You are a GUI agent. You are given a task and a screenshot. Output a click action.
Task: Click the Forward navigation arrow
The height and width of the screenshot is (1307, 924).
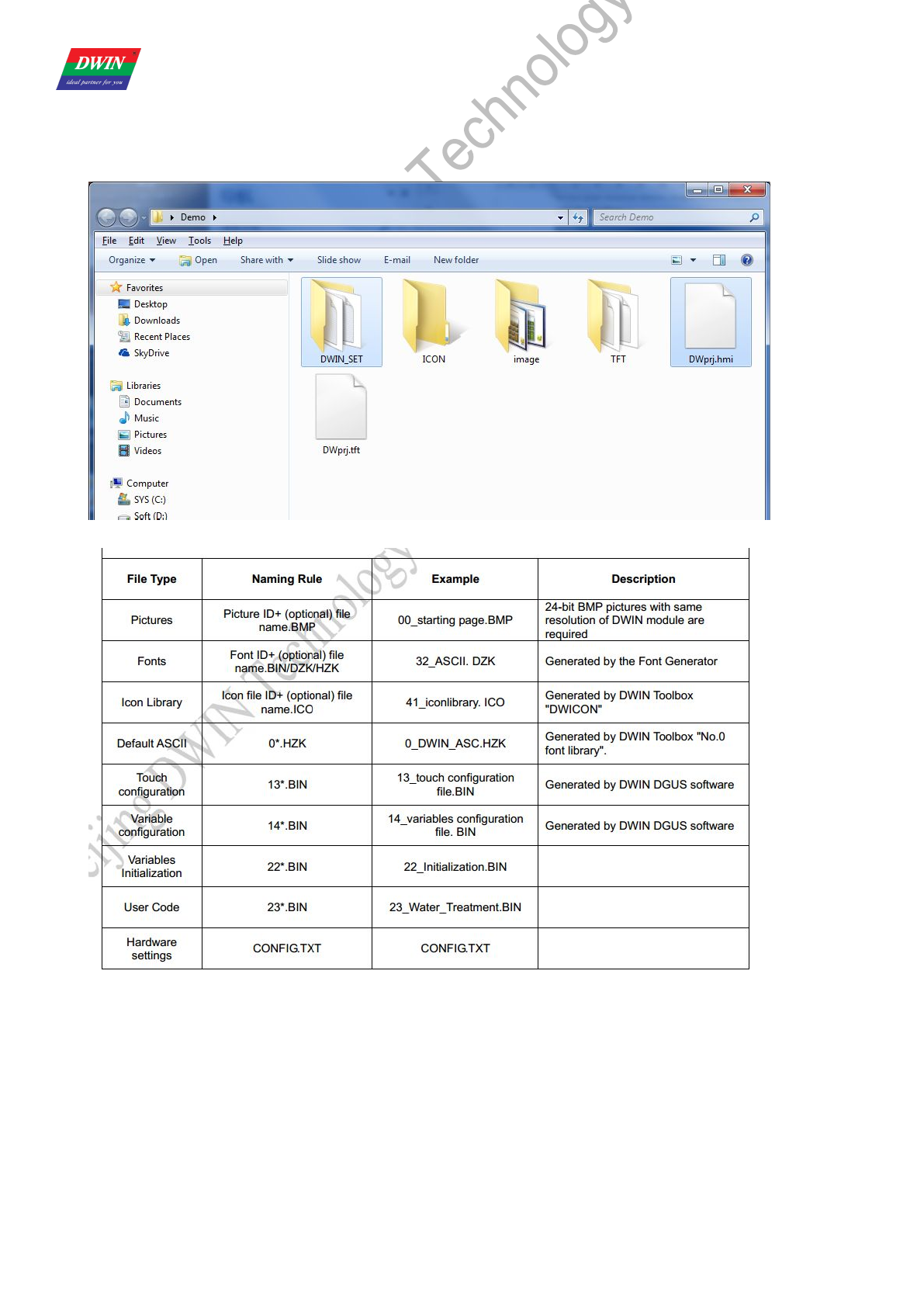click(x=128, y=217)
